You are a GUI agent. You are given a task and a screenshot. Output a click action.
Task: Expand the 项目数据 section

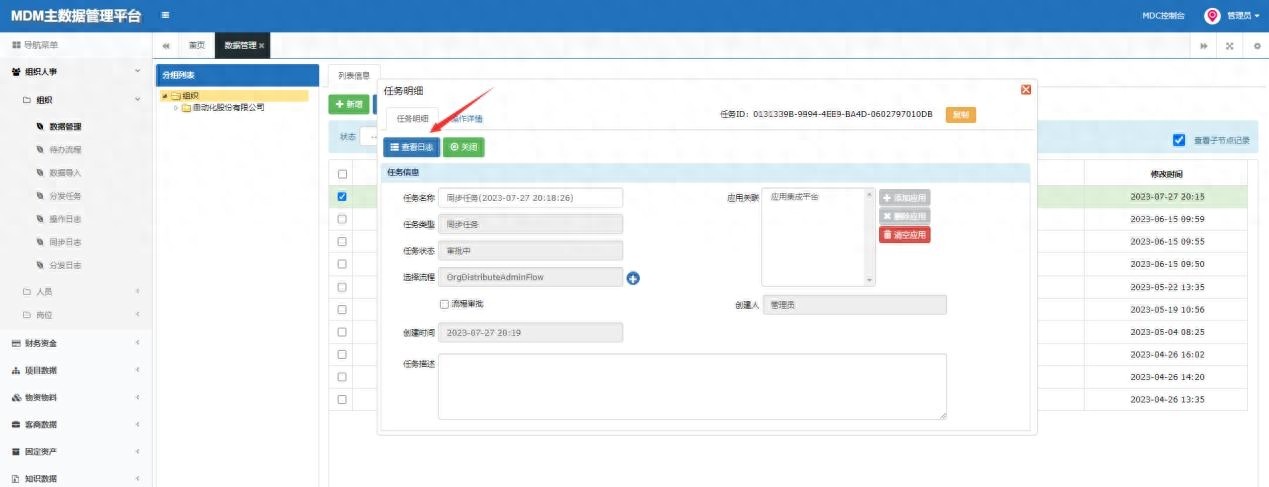tap(137, 370)
